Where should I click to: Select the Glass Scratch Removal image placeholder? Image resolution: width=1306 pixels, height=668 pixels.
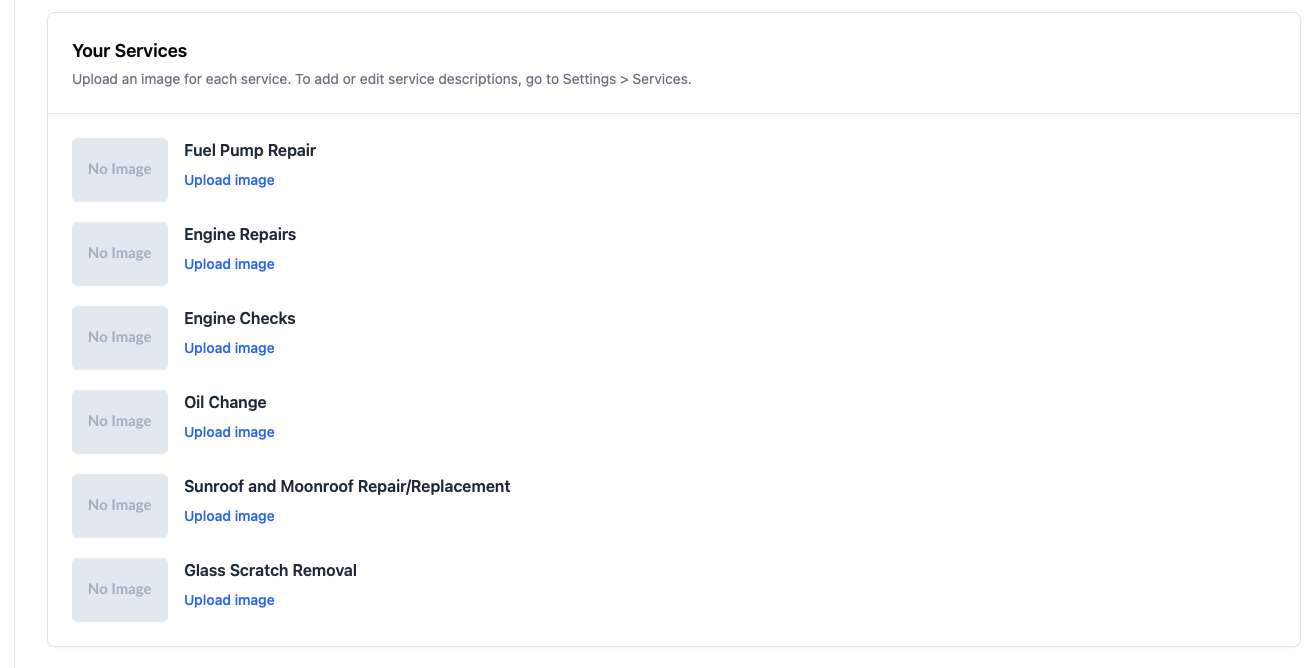click(120, 590)
